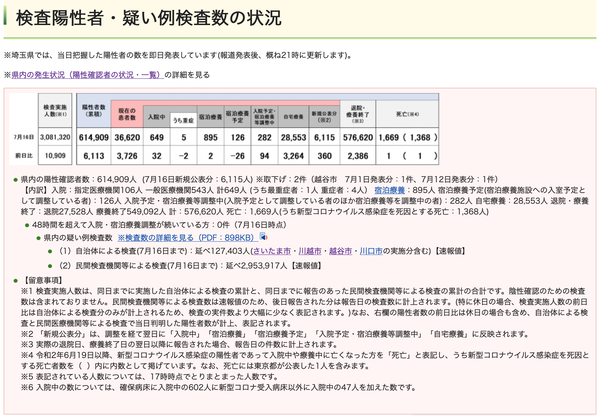The height and width of the screenshot is (416, 600).
Task: Open the 検査数の詳細を見る PDF link
Action: pos(186,238)
